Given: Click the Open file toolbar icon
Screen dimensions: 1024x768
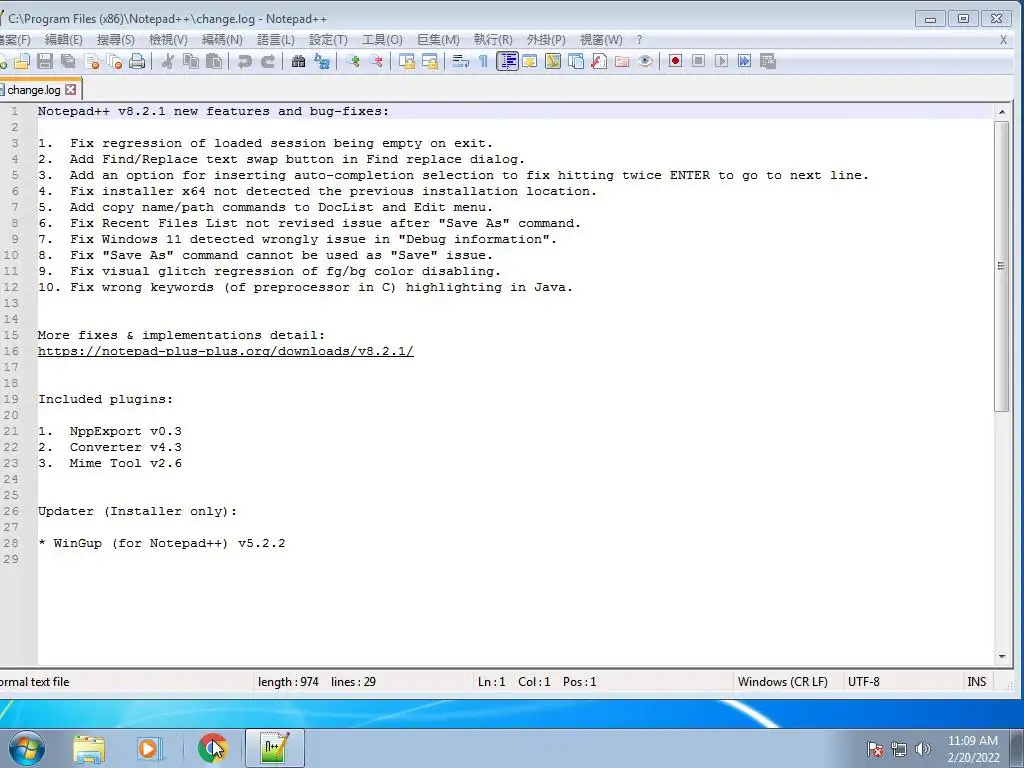Looking at the screenshot, I should (x=22, y=61).
